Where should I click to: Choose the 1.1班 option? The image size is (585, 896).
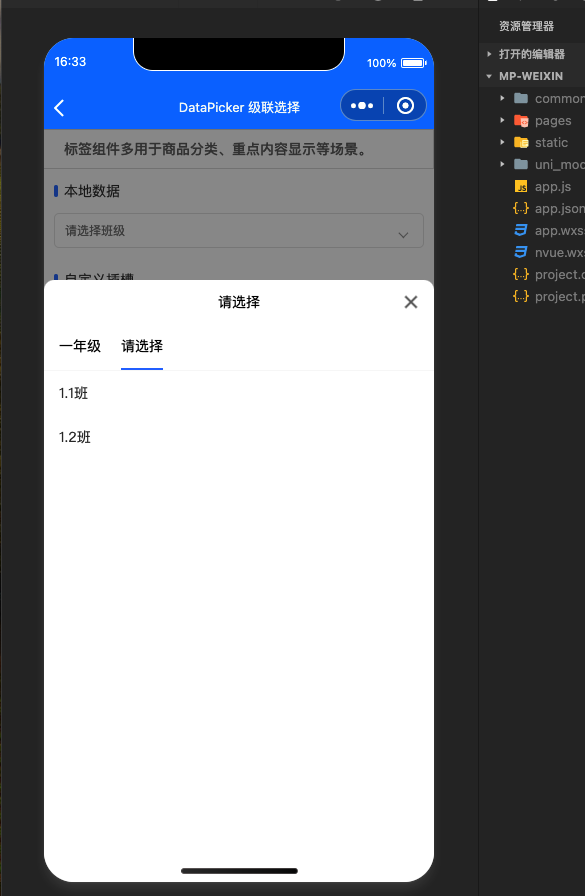(73, 393)
